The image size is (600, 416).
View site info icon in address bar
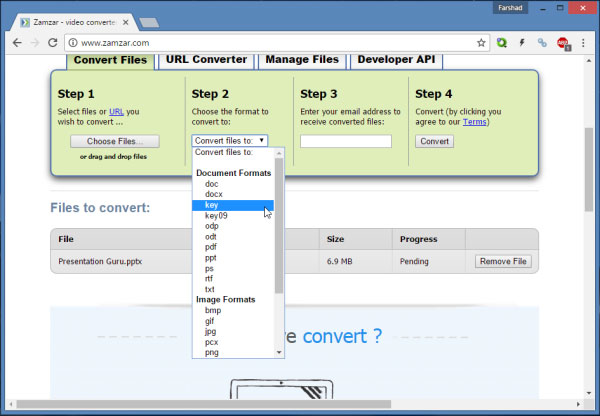tap(73, 43)
